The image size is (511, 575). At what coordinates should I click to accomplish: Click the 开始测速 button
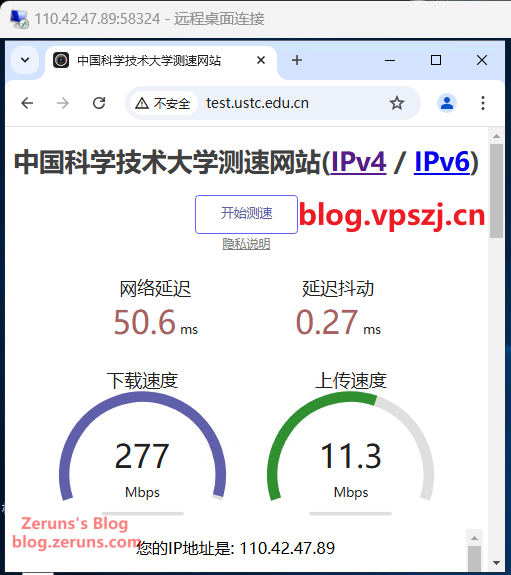click(x=246, y=215)
